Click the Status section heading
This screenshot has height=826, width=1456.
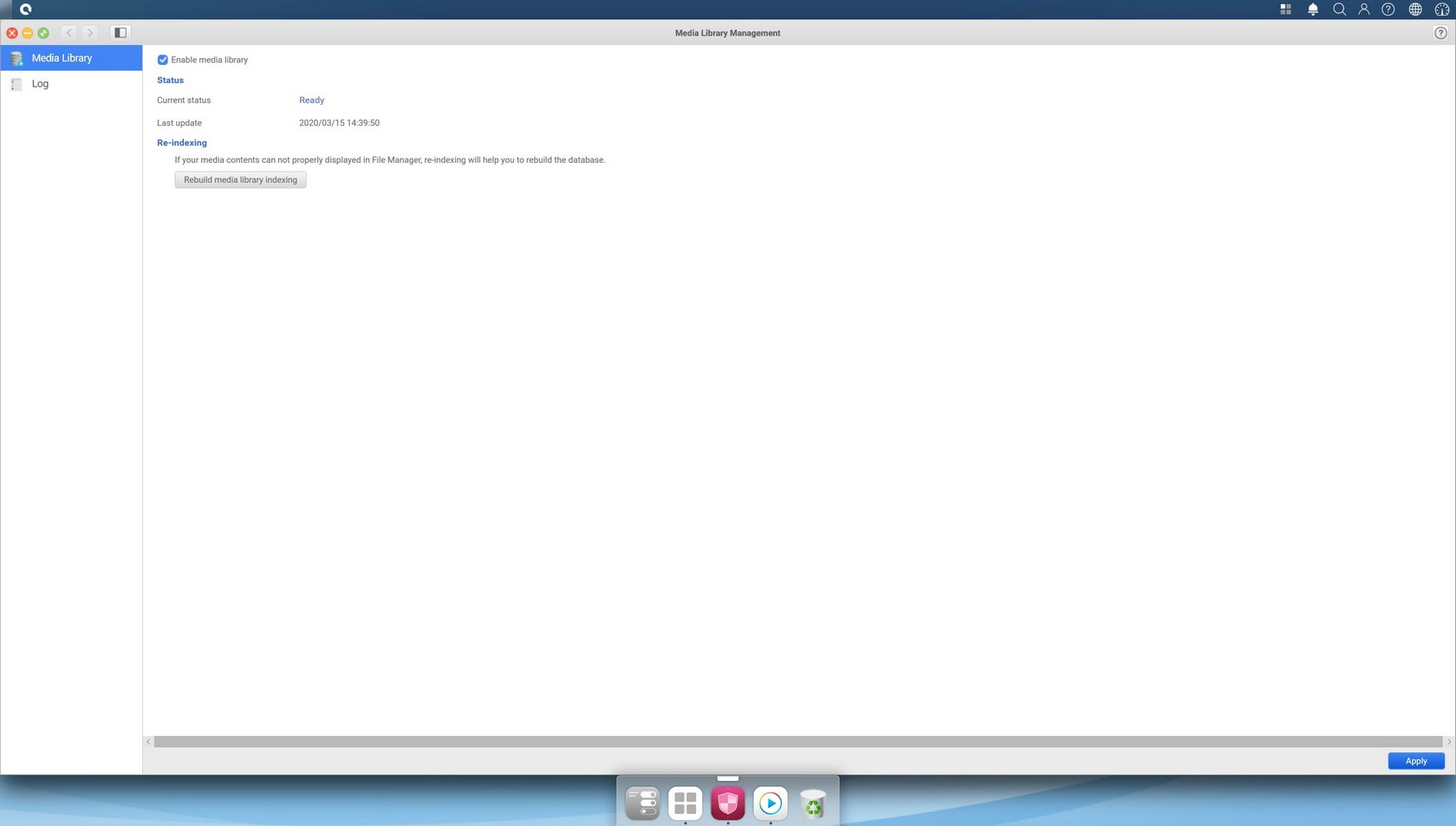pyautogui.click(x=170, y=81)
